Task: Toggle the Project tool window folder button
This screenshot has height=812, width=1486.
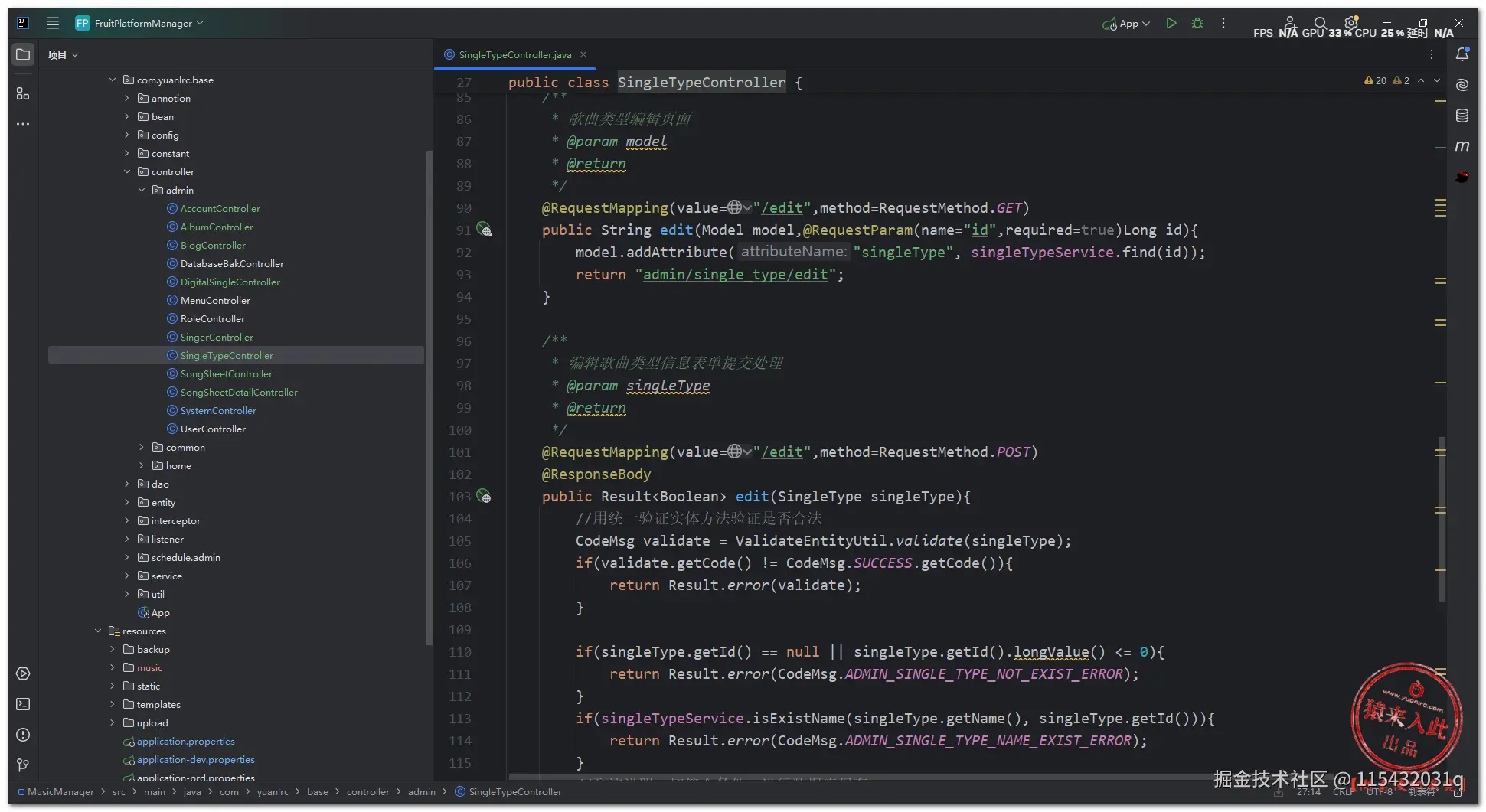Action: (23, 54)
